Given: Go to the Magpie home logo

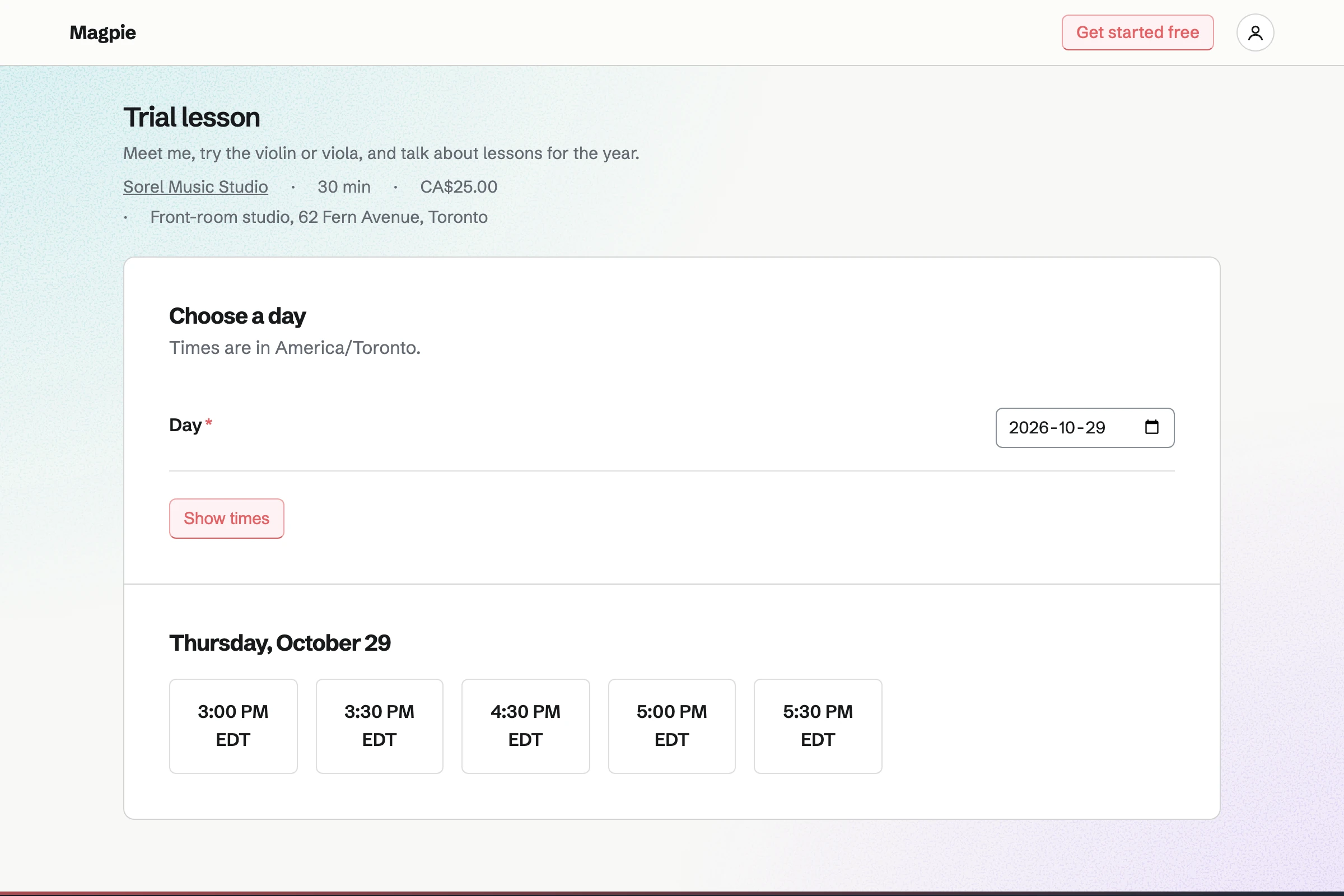Looking at the screenshot, I should [103, 32].
